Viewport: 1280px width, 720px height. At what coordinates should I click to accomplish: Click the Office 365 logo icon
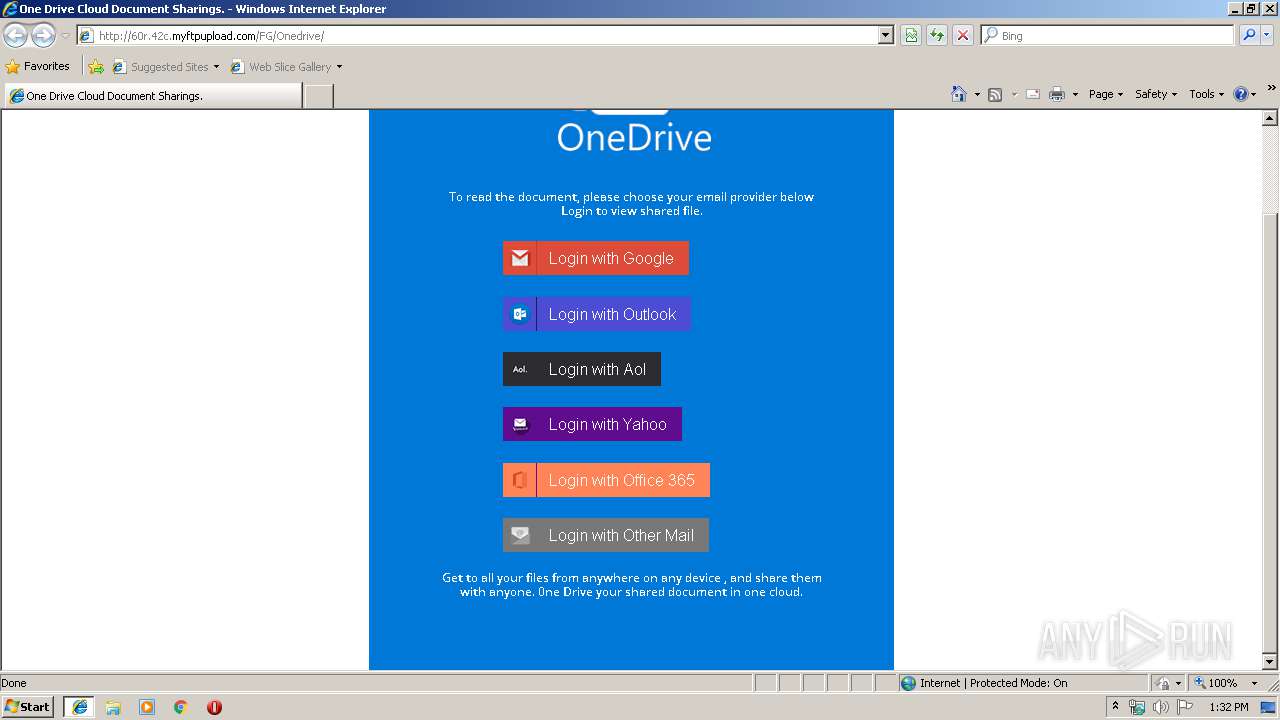tap(520, 480)
